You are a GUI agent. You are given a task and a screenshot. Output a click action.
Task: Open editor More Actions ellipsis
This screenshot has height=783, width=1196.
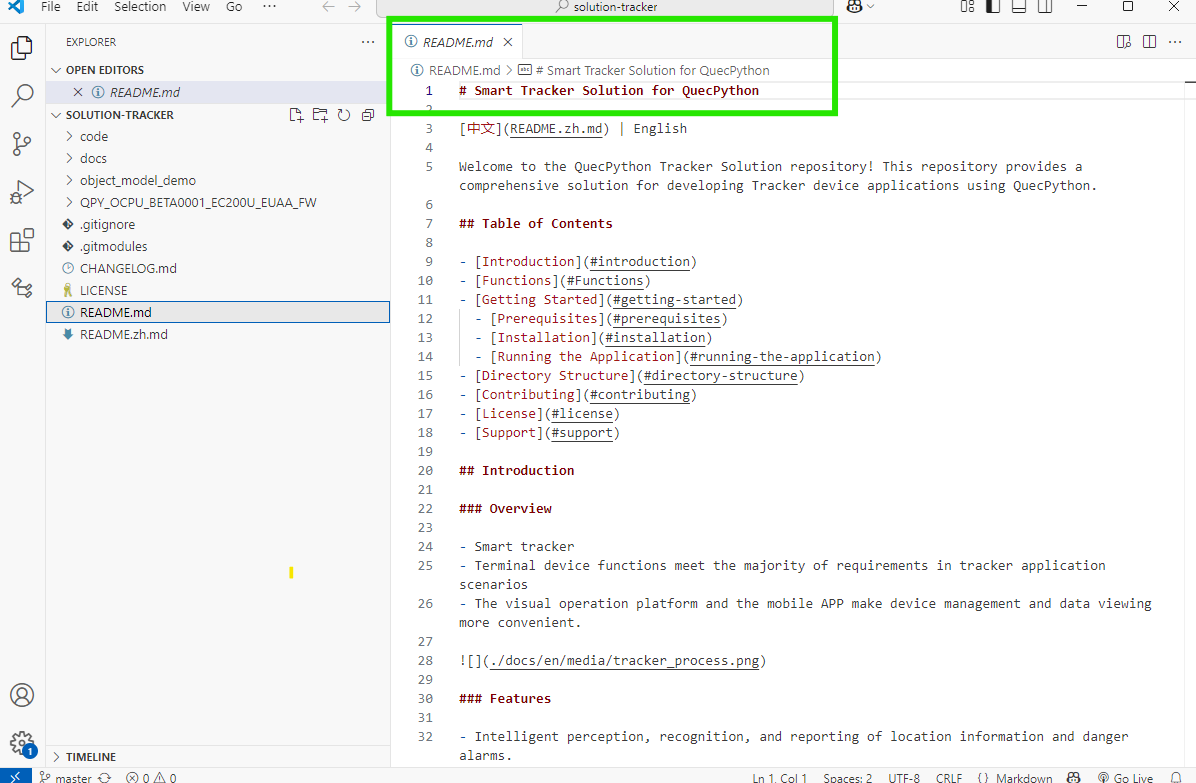(x=1175, y=42)
